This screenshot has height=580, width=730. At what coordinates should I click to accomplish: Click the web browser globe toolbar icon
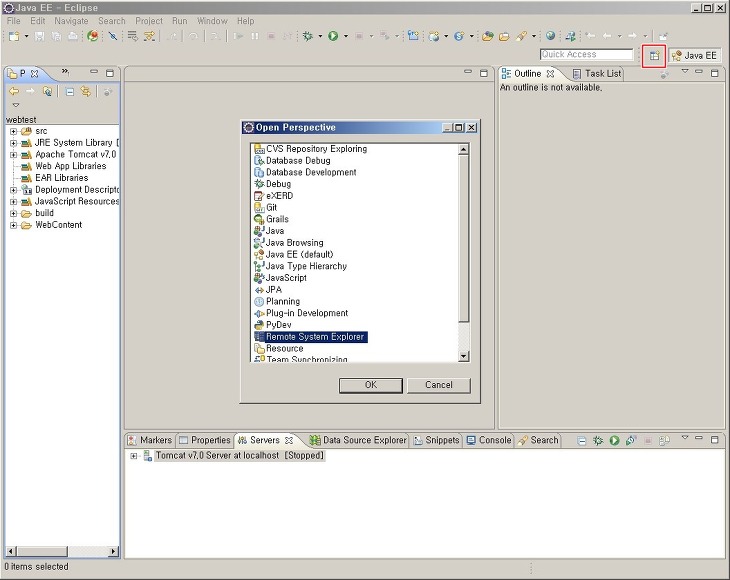coord(550,36)
